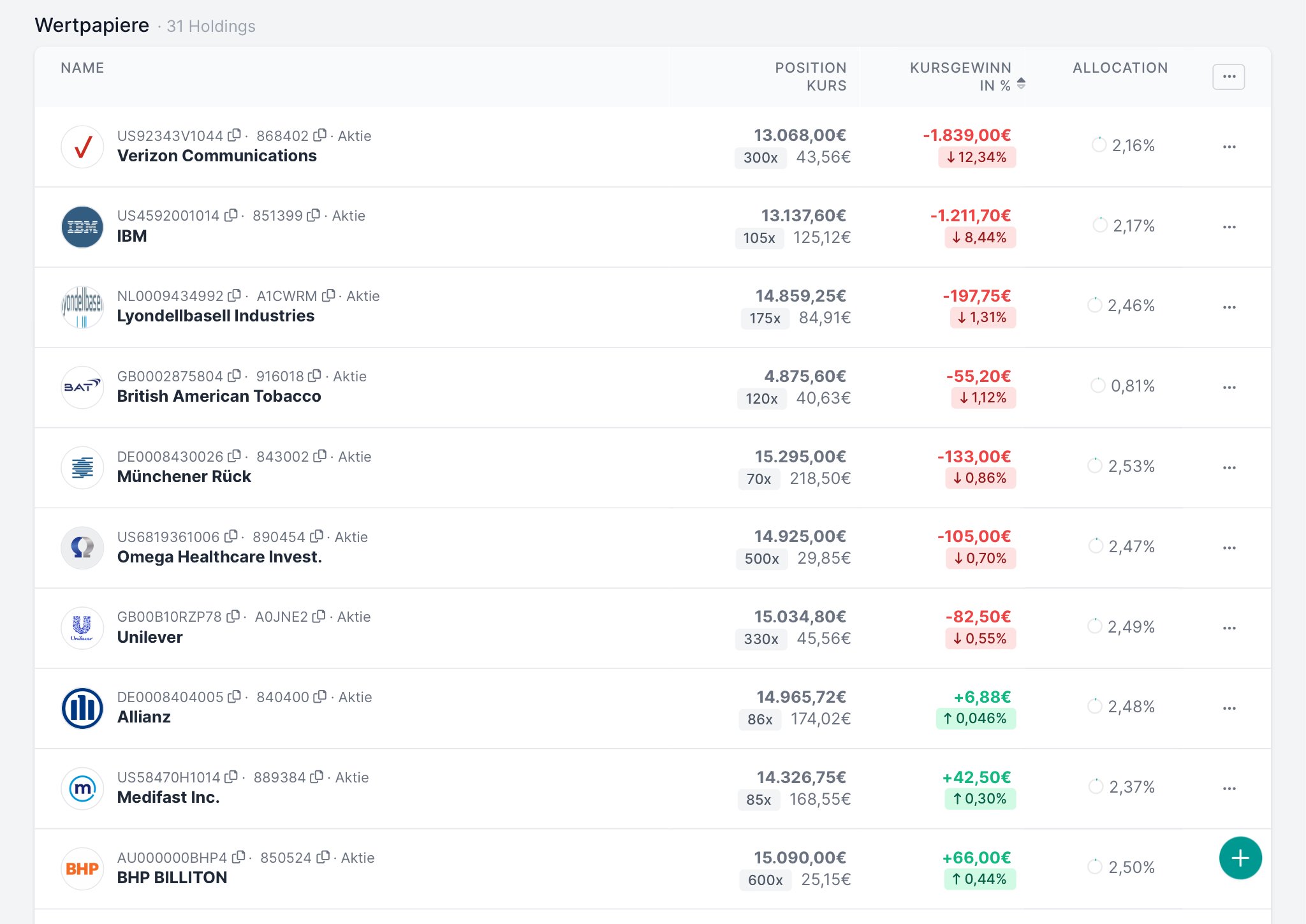Click Allocation column header
Image resolution: width=1306 pixels, height=924 pixels.
pos(1120,68)
